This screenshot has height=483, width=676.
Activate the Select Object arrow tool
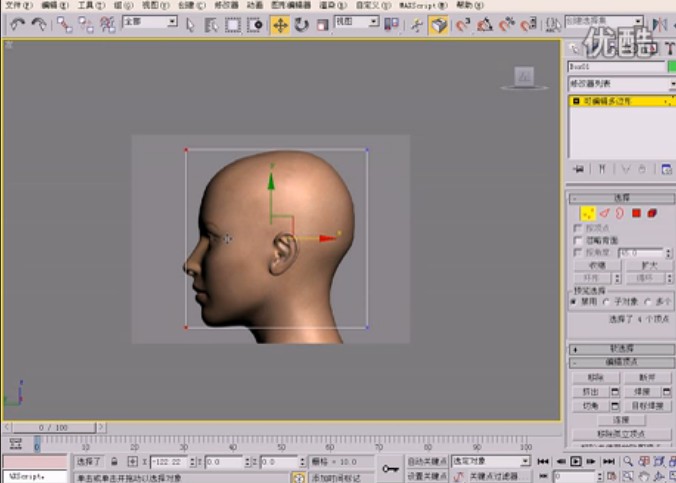click(191, 23)
